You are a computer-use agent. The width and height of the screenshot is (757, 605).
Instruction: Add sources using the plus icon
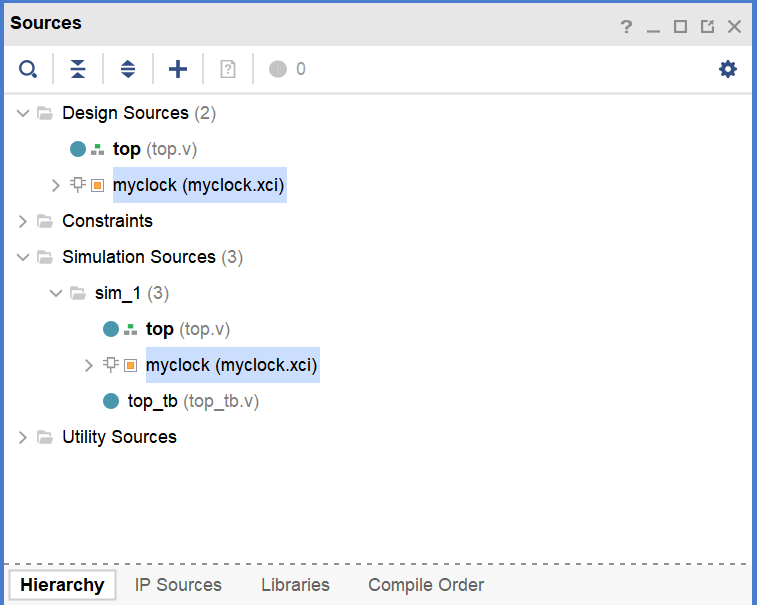click(x=178, y=69)
